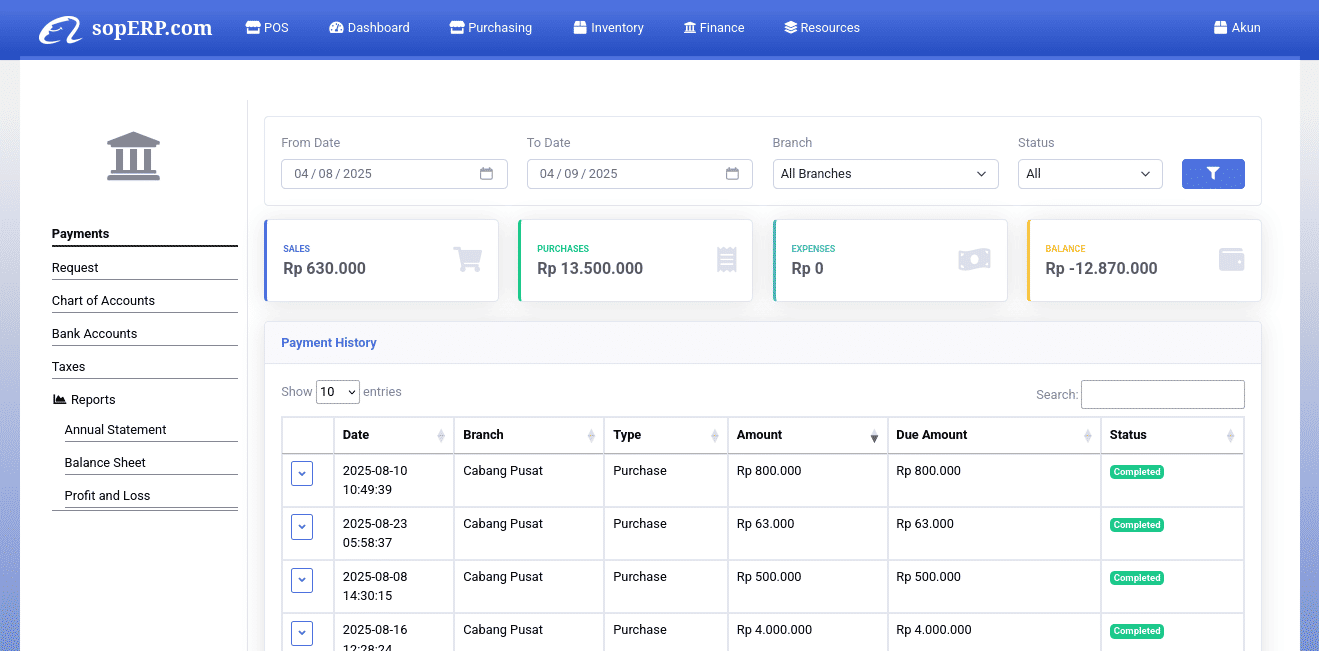Open the Inventory menu

click(608, 28)
